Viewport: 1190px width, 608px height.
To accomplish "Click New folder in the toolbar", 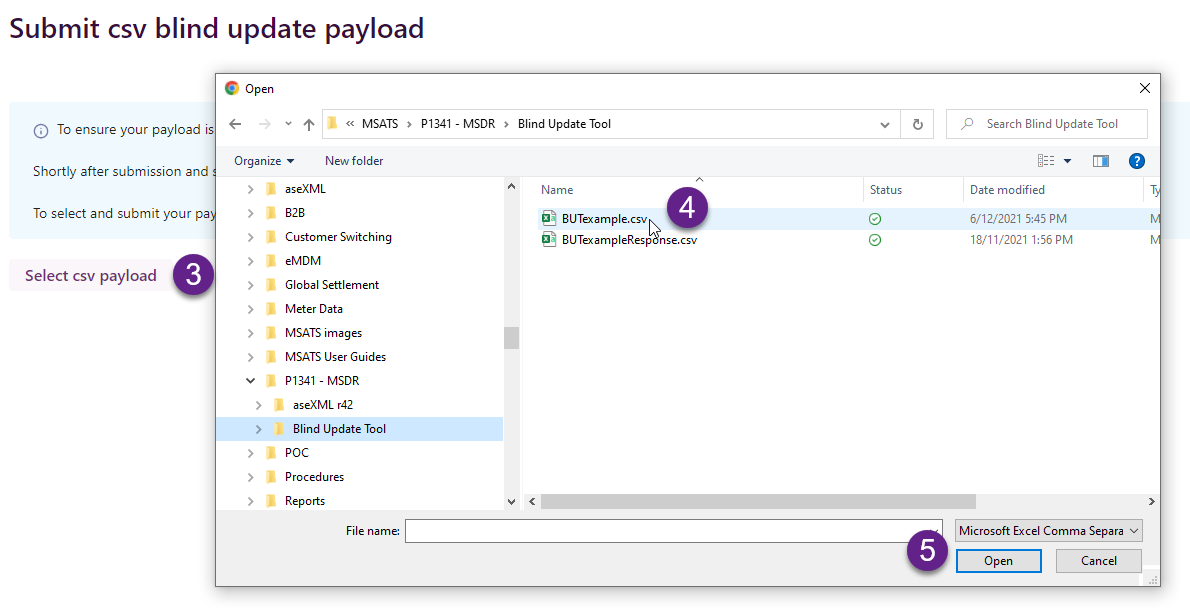I will coord(354,161).
